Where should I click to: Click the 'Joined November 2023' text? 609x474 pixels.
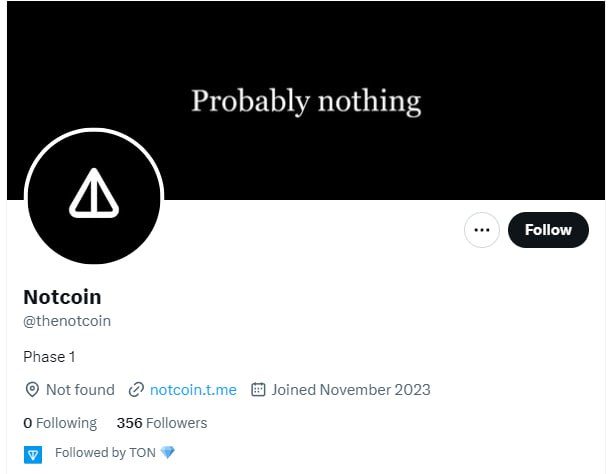click(350, 389)
